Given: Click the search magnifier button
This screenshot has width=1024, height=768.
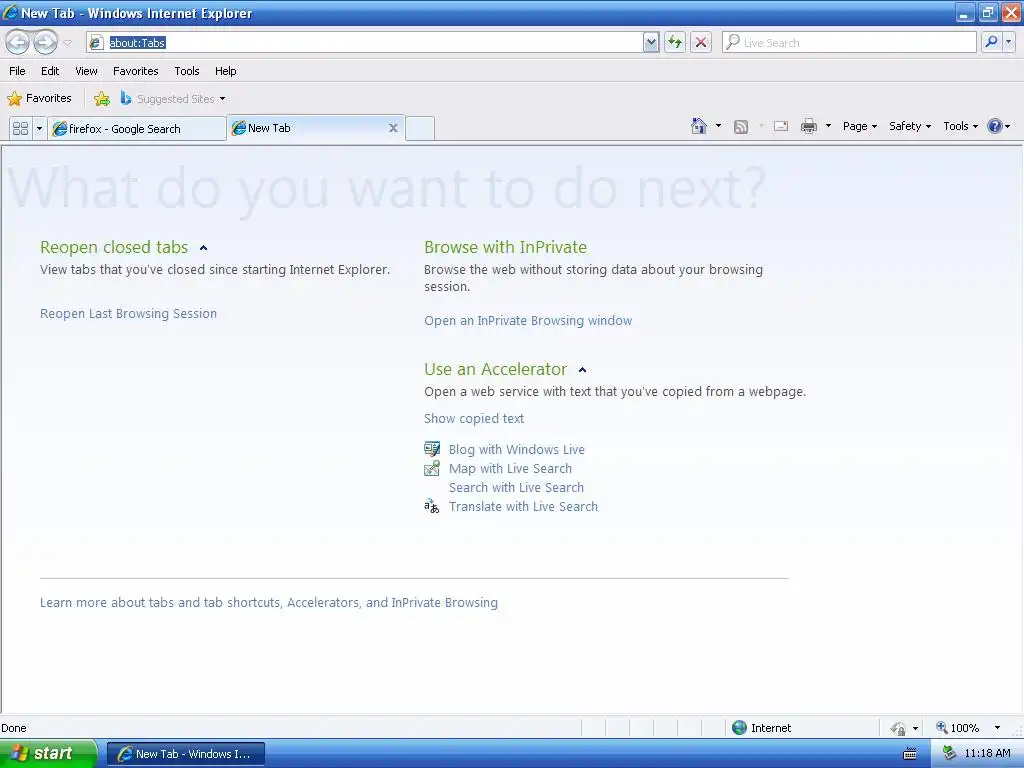Looking at the screenshot, I should point(991,42).
